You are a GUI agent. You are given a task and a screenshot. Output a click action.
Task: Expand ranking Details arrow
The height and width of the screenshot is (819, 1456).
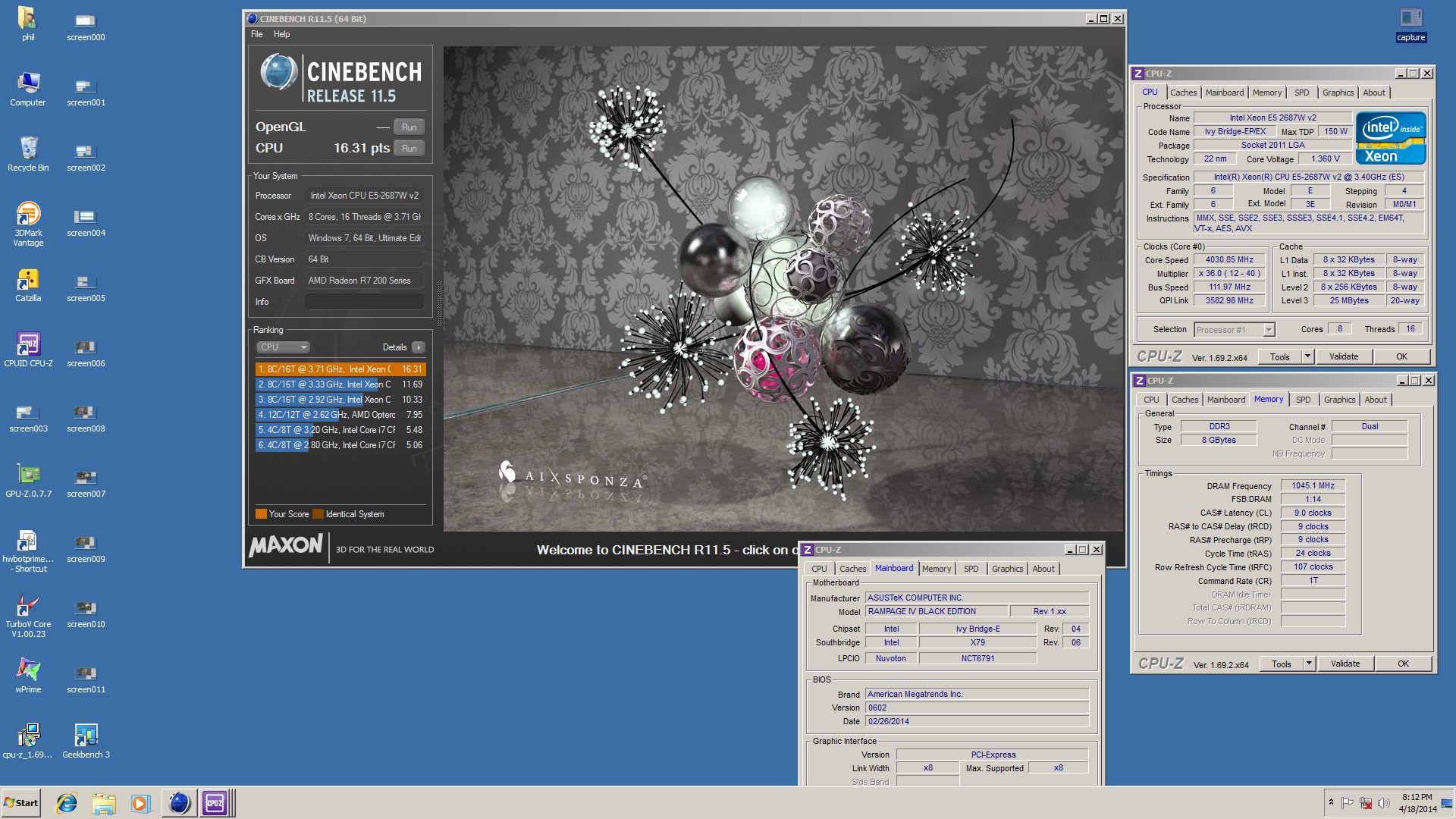[x=419, y=347]
